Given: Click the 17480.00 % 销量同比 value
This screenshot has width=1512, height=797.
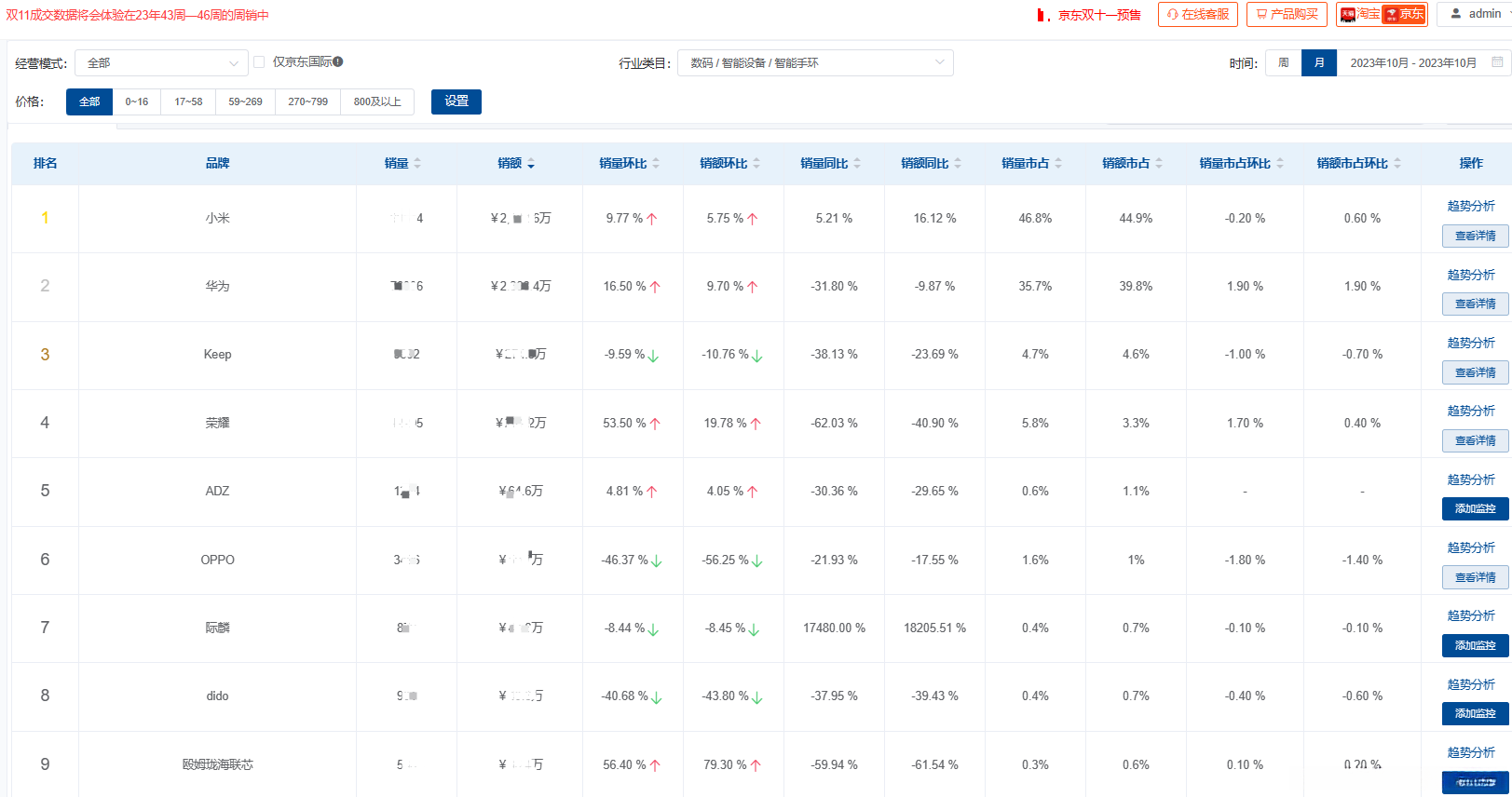Looking at the screenshot, I should [834, 628].
